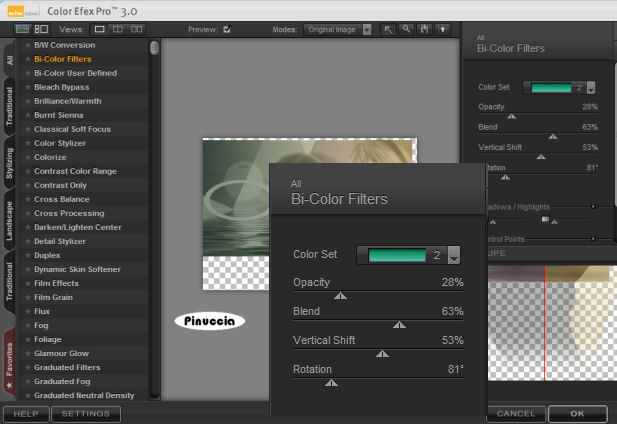Open the Modes Original Image dropdown
Image resolution: width=617 pixels, height=424 pixels.
[x=338, y=29]
